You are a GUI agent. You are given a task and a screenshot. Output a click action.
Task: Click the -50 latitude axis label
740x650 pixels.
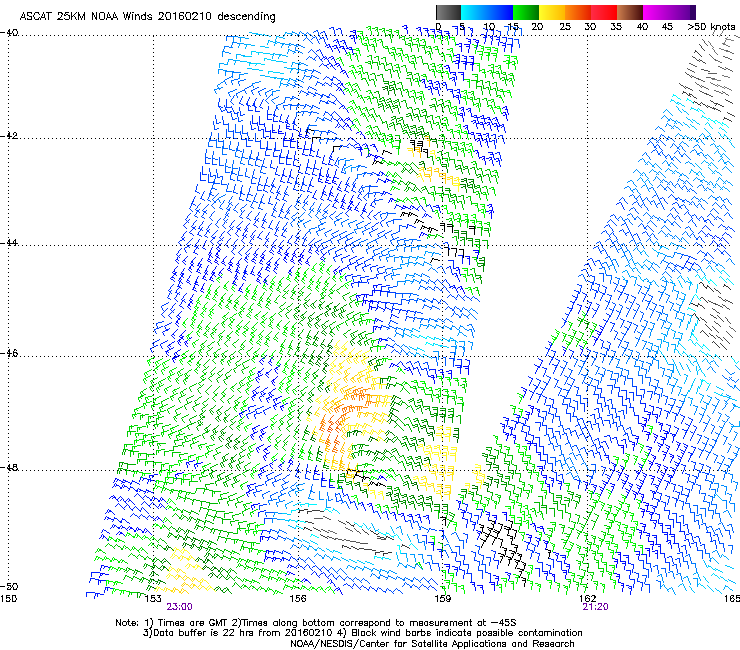point(9,586)
